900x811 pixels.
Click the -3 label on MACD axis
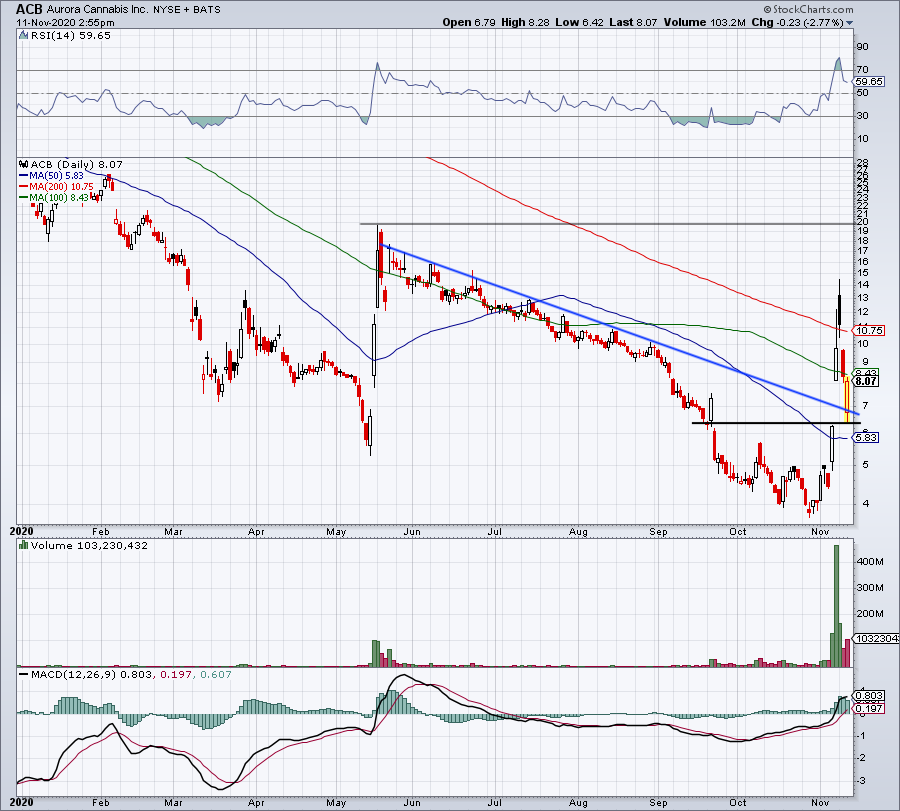[x=861, y=781]
